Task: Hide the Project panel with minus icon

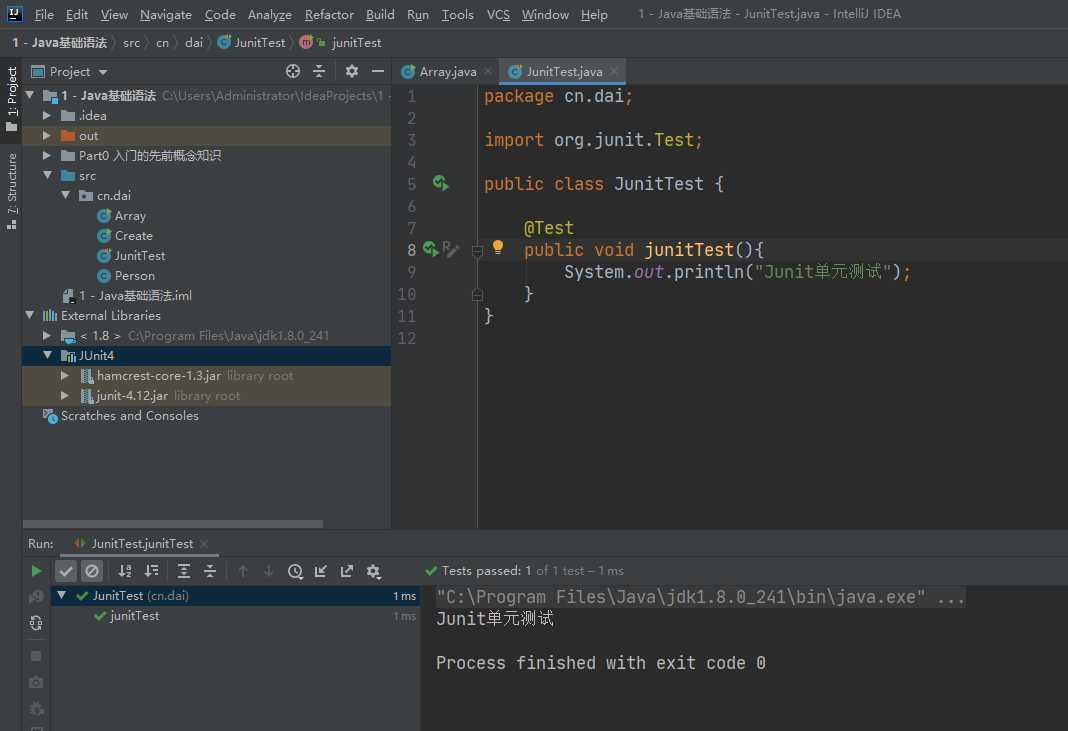Action: pos(378,71)
